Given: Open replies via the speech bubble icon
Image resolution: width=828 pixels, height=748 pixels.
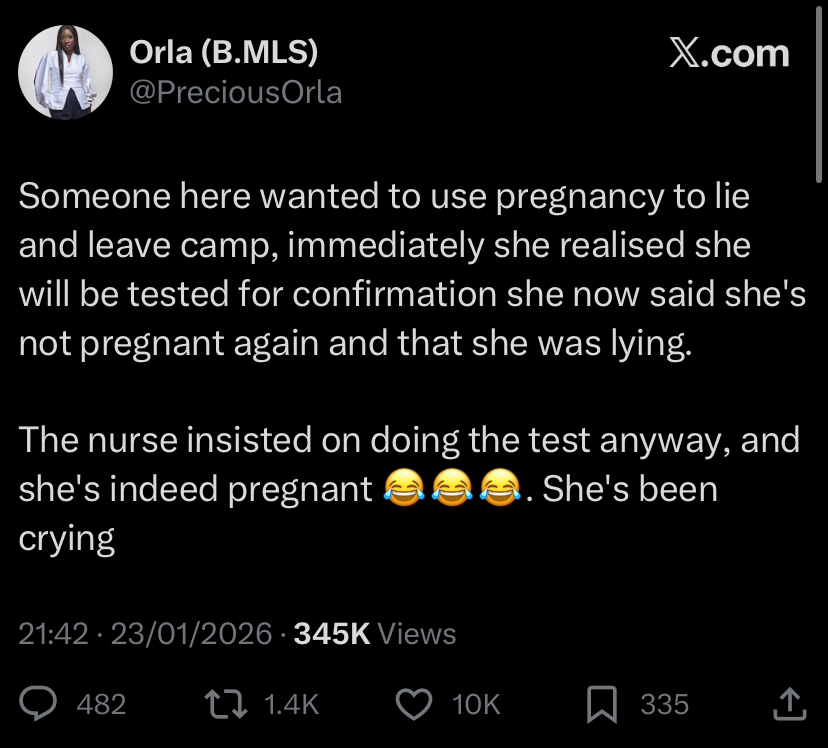Looking at the screenshot, I should tap(40, 704).
